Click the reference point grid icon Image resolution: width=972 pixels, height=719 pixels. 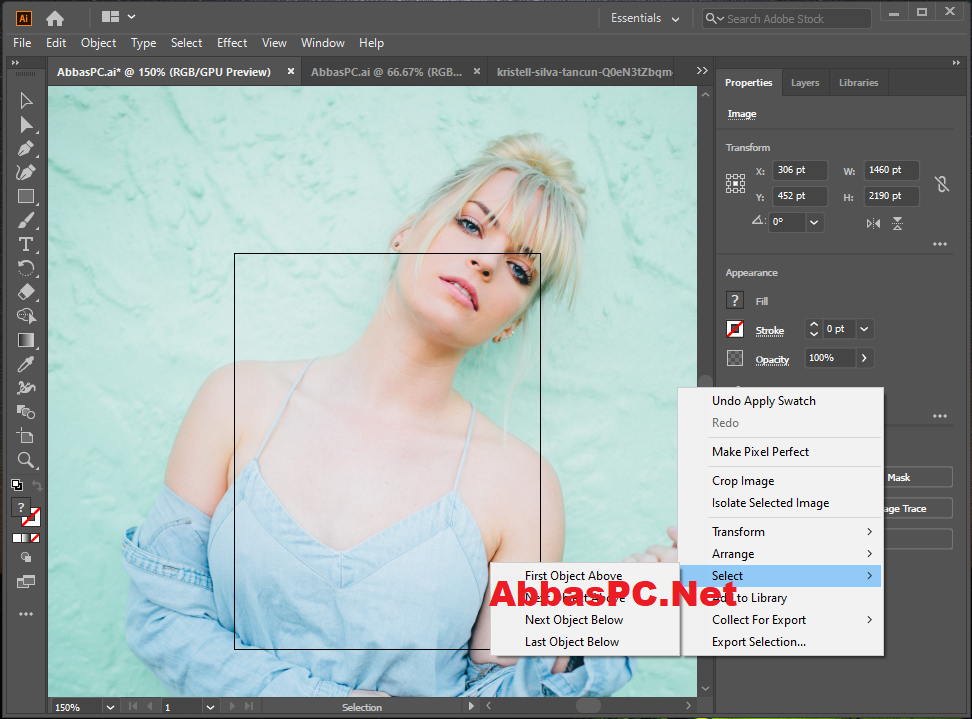[735, 183]
